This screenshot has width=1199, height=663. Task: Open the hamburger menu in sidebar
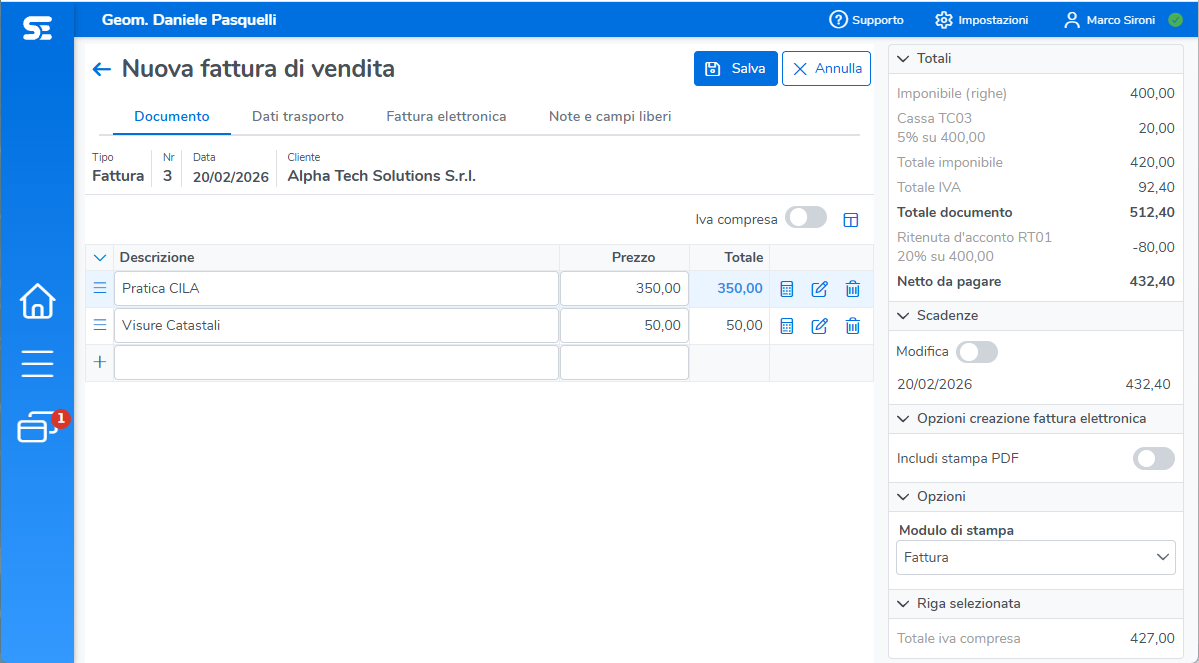coord(37,363)
